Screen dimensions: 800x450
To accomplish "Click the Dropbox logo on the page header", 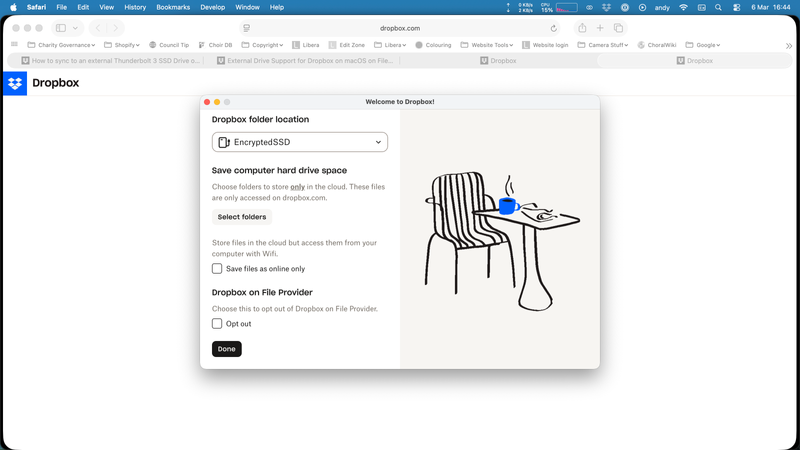I will 16,83.
